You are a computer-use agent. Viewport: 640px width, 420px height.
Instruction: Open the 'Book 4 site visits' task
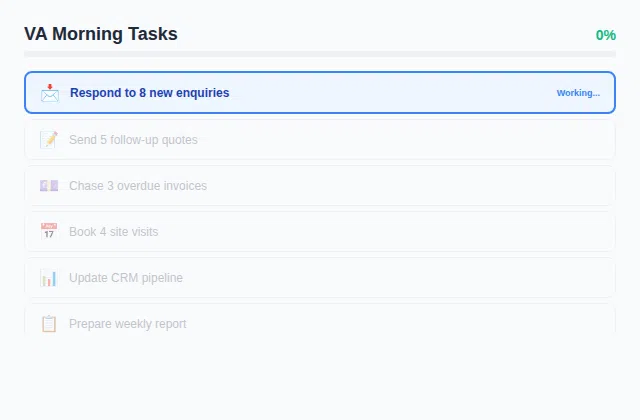tap(113, 232)
